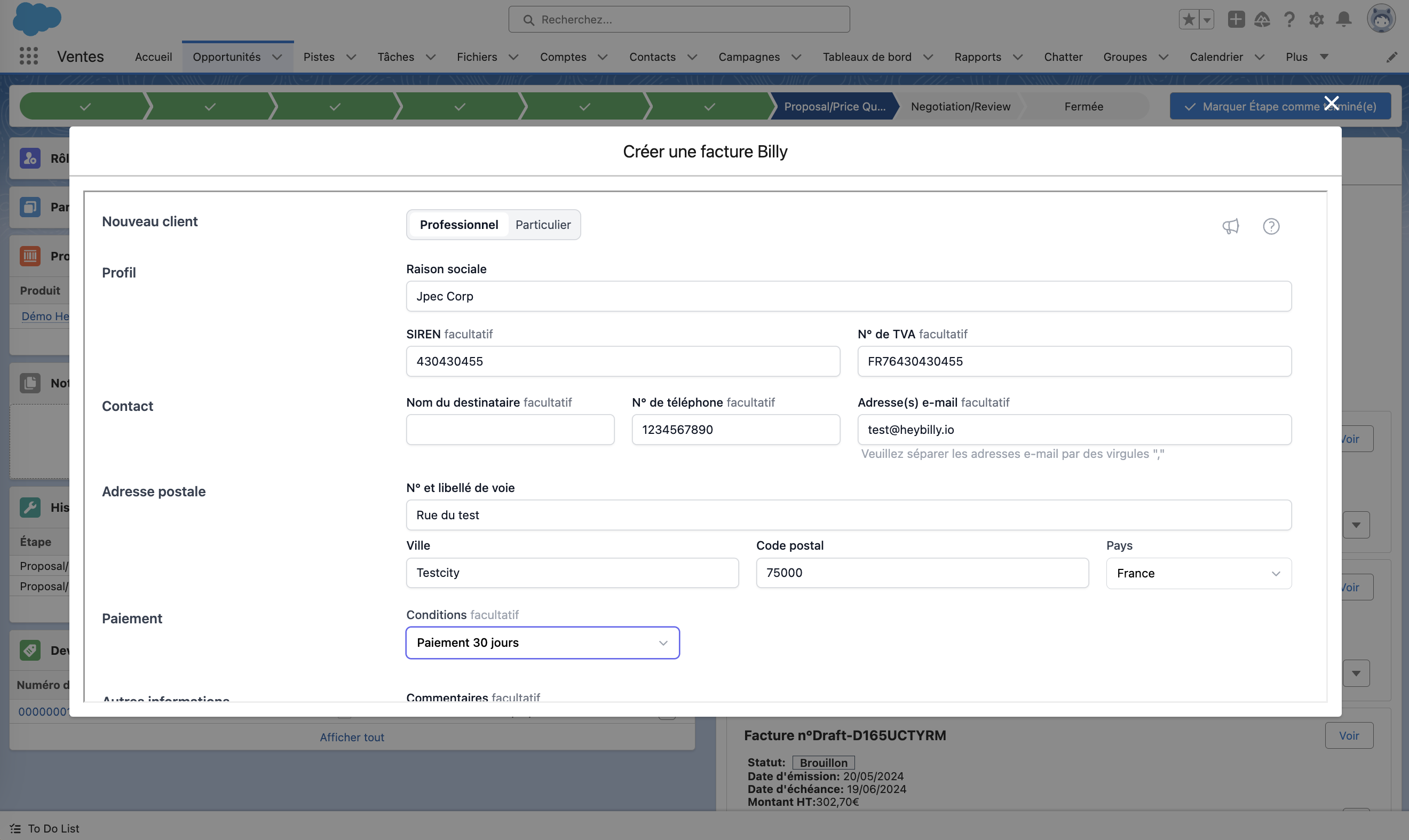Expand the payment Conditions dropdown
The image size is (1409, 840).
(x=542, y=643)
